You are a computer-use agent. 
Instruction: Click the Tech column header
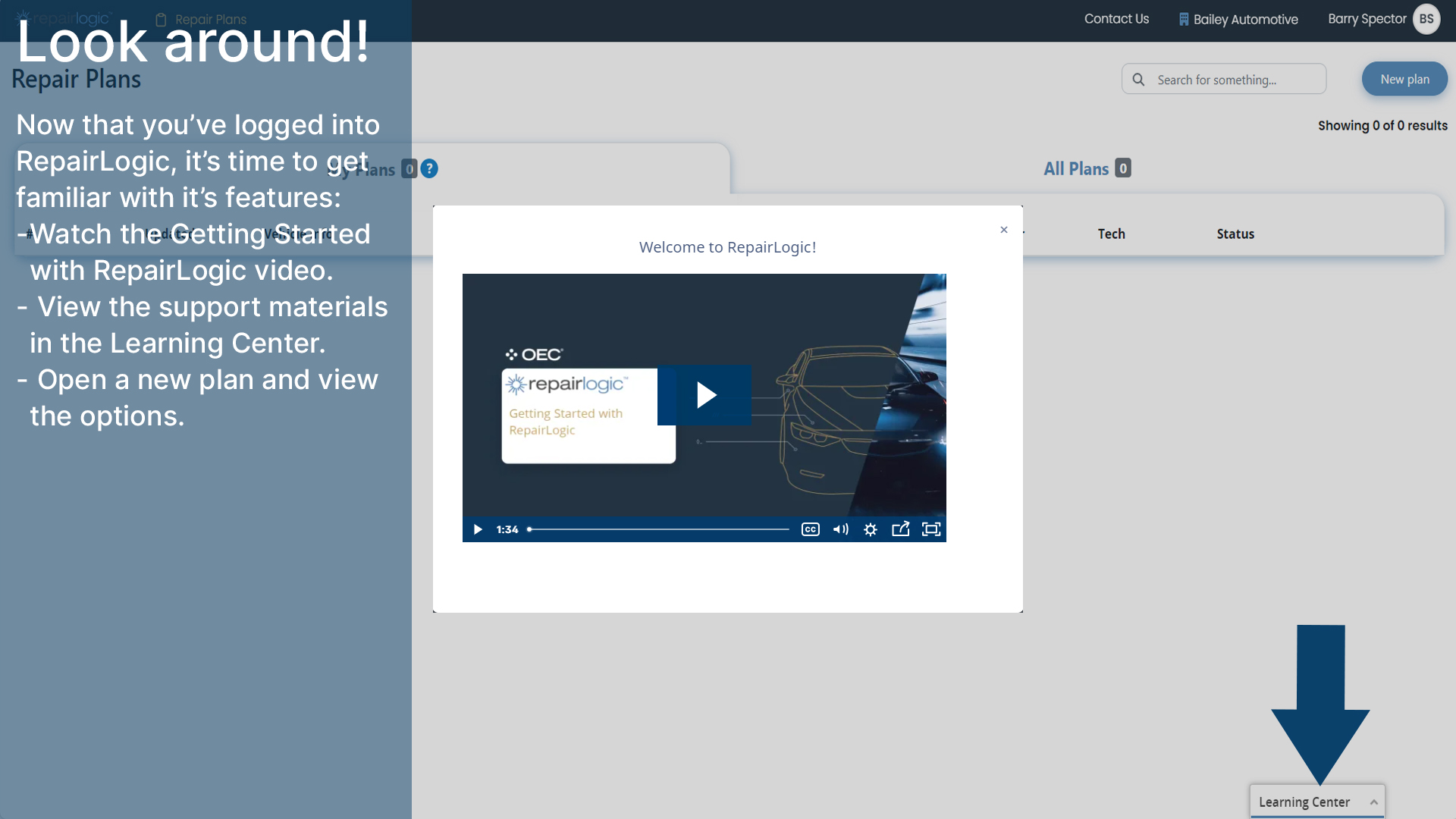tap(1111, 234)
